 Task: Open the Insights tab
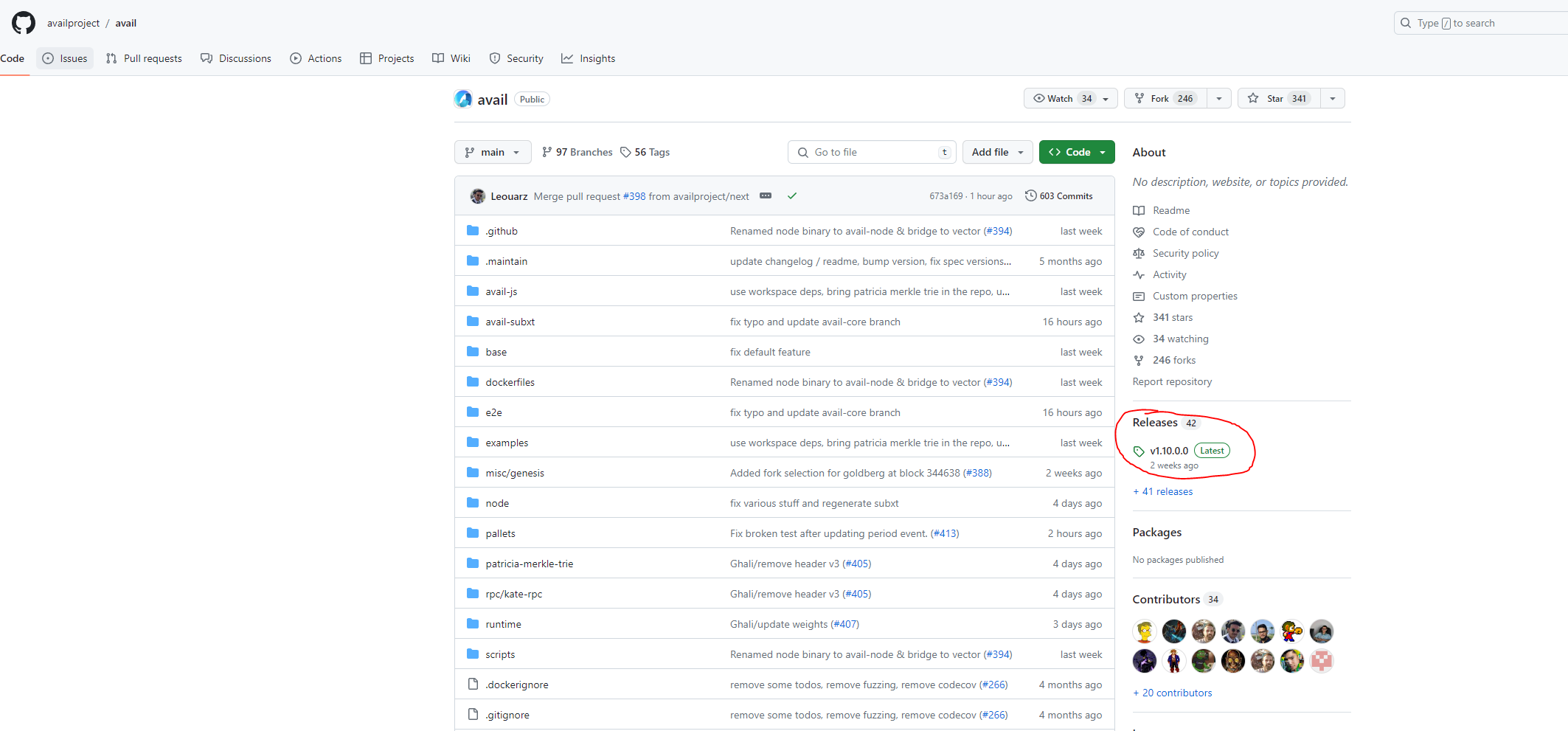pos(589,58)
